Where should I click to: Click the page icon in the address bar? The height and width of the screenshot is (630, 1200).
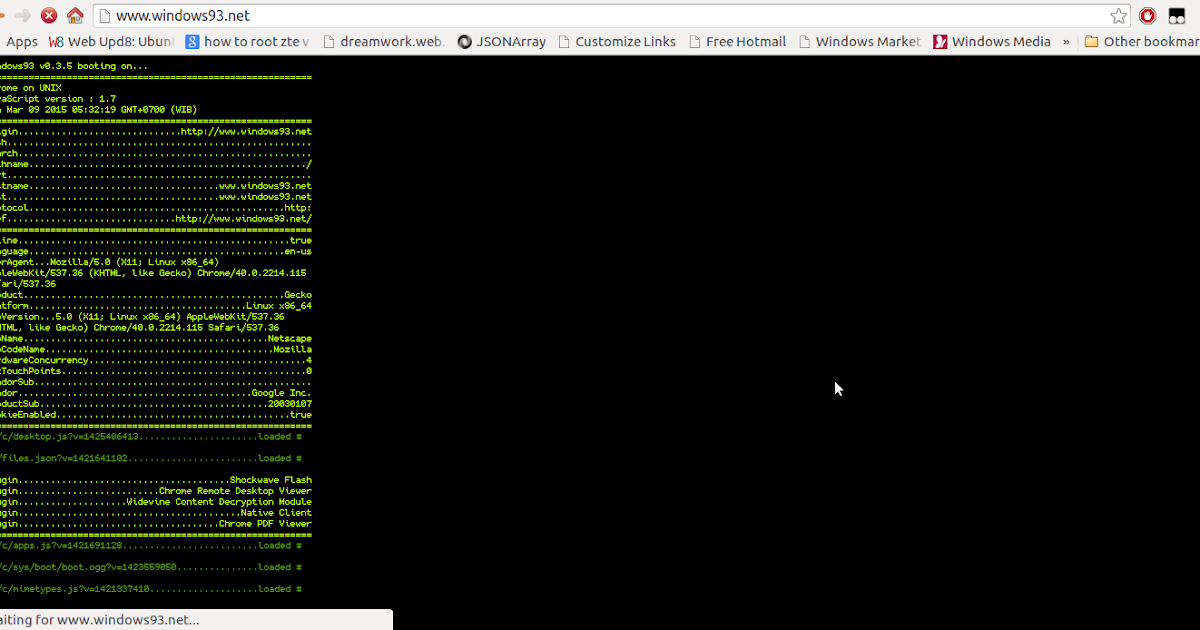click(104, 16)
